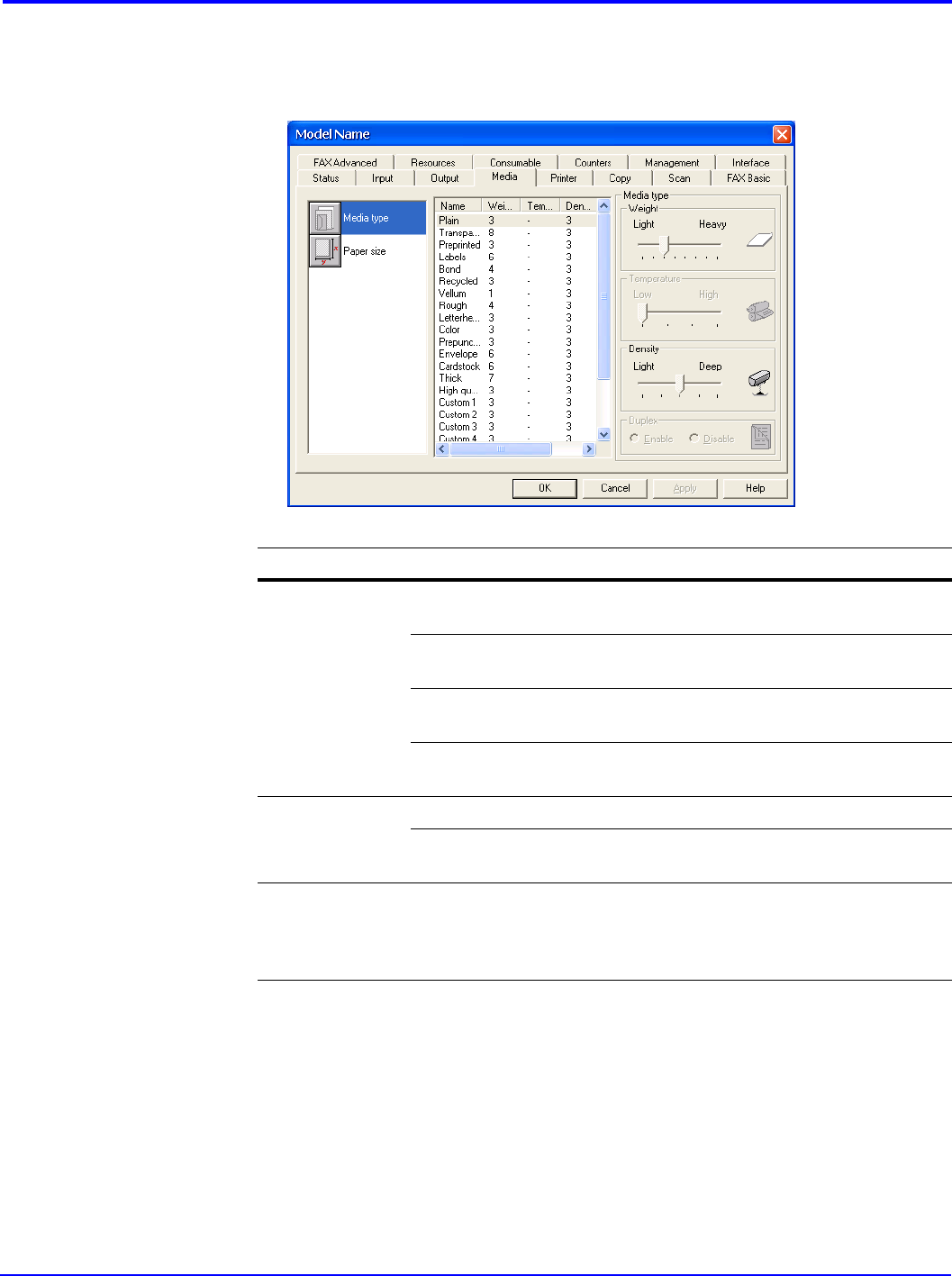The image size is (952, 1276).
Task: Click the Cancel button
Action: point(615,488)
